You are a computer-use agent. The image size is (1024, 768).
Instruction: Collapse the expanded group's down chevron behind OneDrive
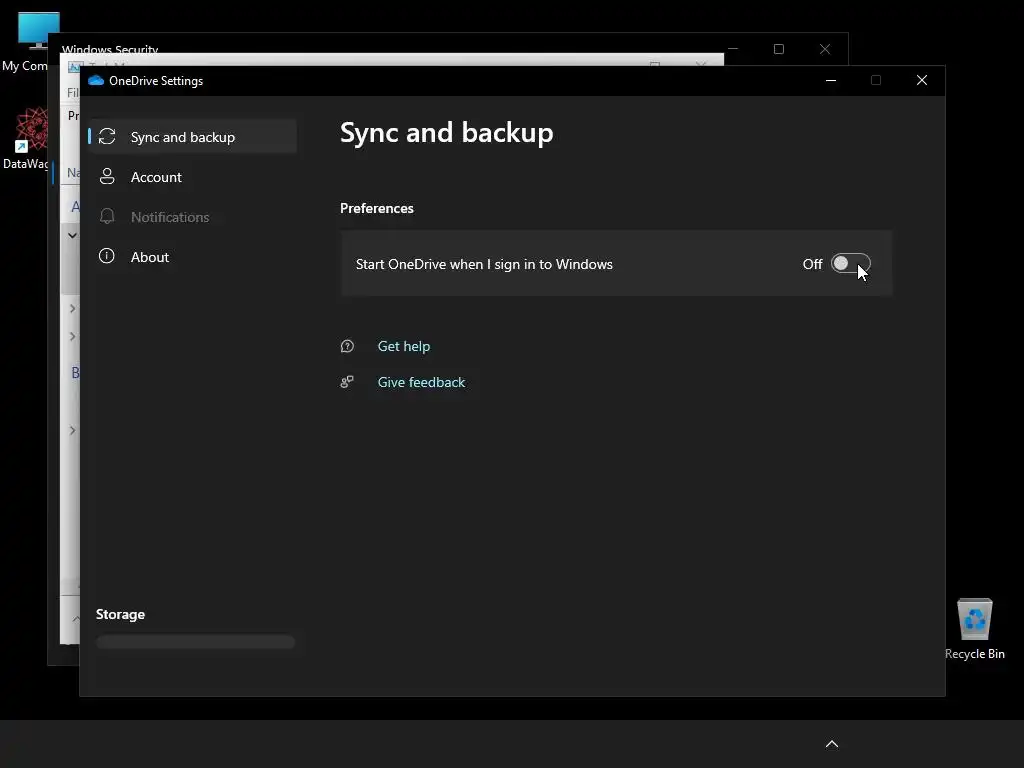[72, 236]
